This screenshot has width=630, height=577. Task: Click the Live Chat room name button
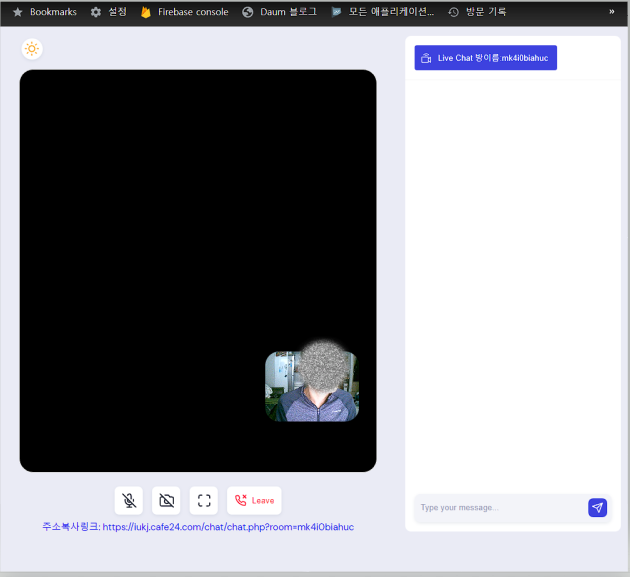(485, 57)
